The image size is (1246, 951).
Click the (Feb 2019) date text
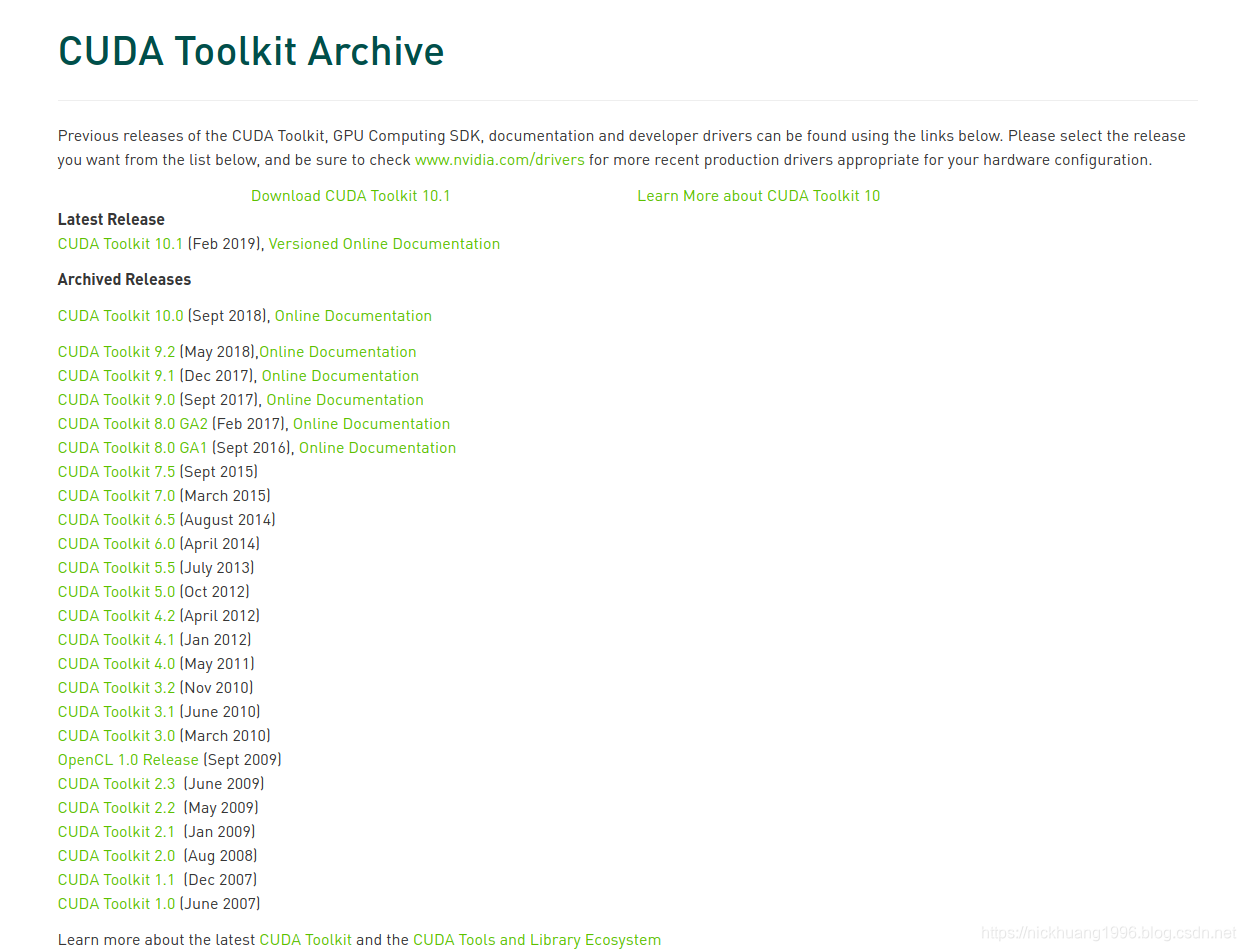click(x=226, y=244)
